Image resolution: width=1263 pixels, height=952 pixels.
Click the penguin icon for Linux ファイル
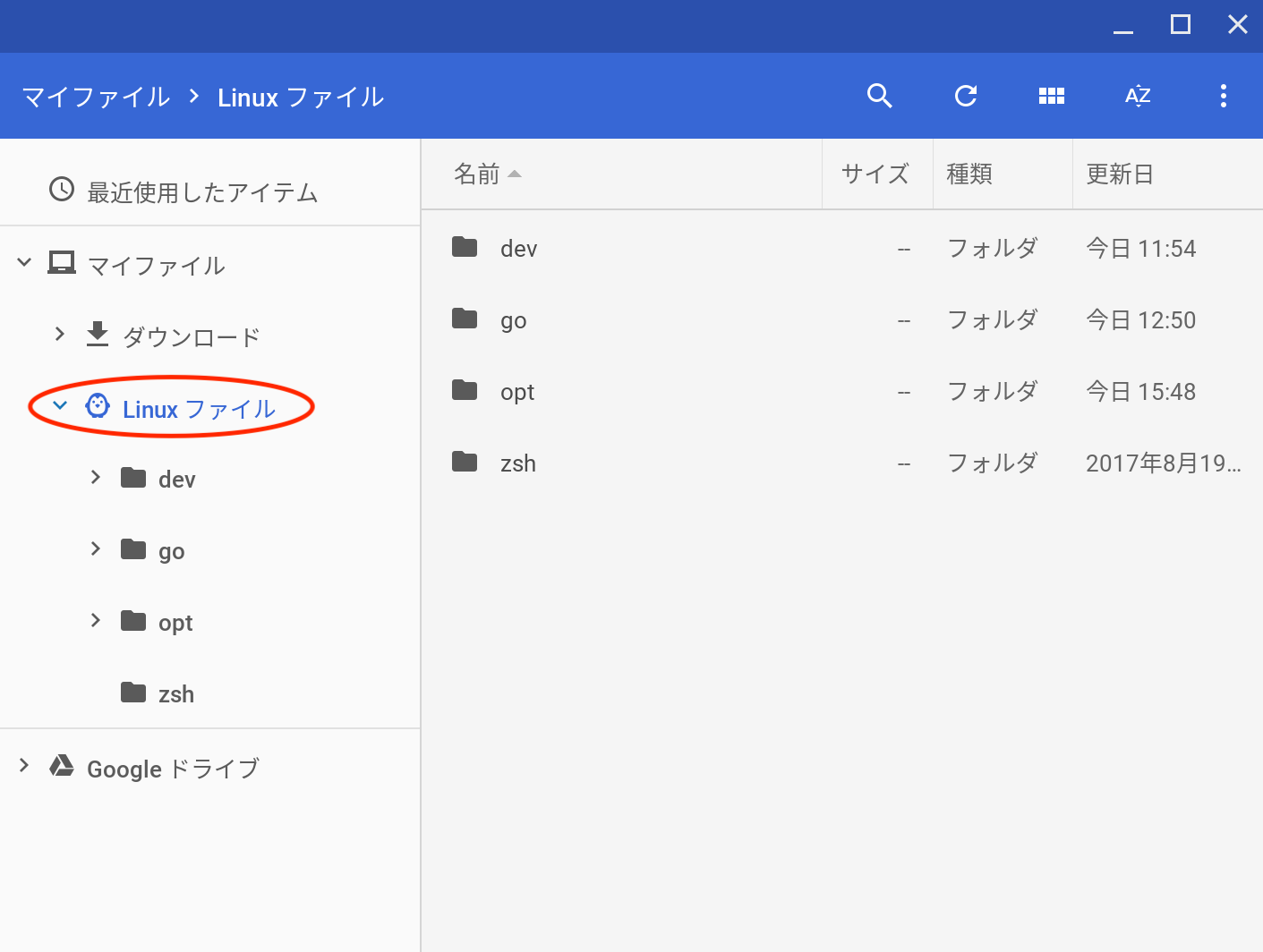[x=98, y=406]
